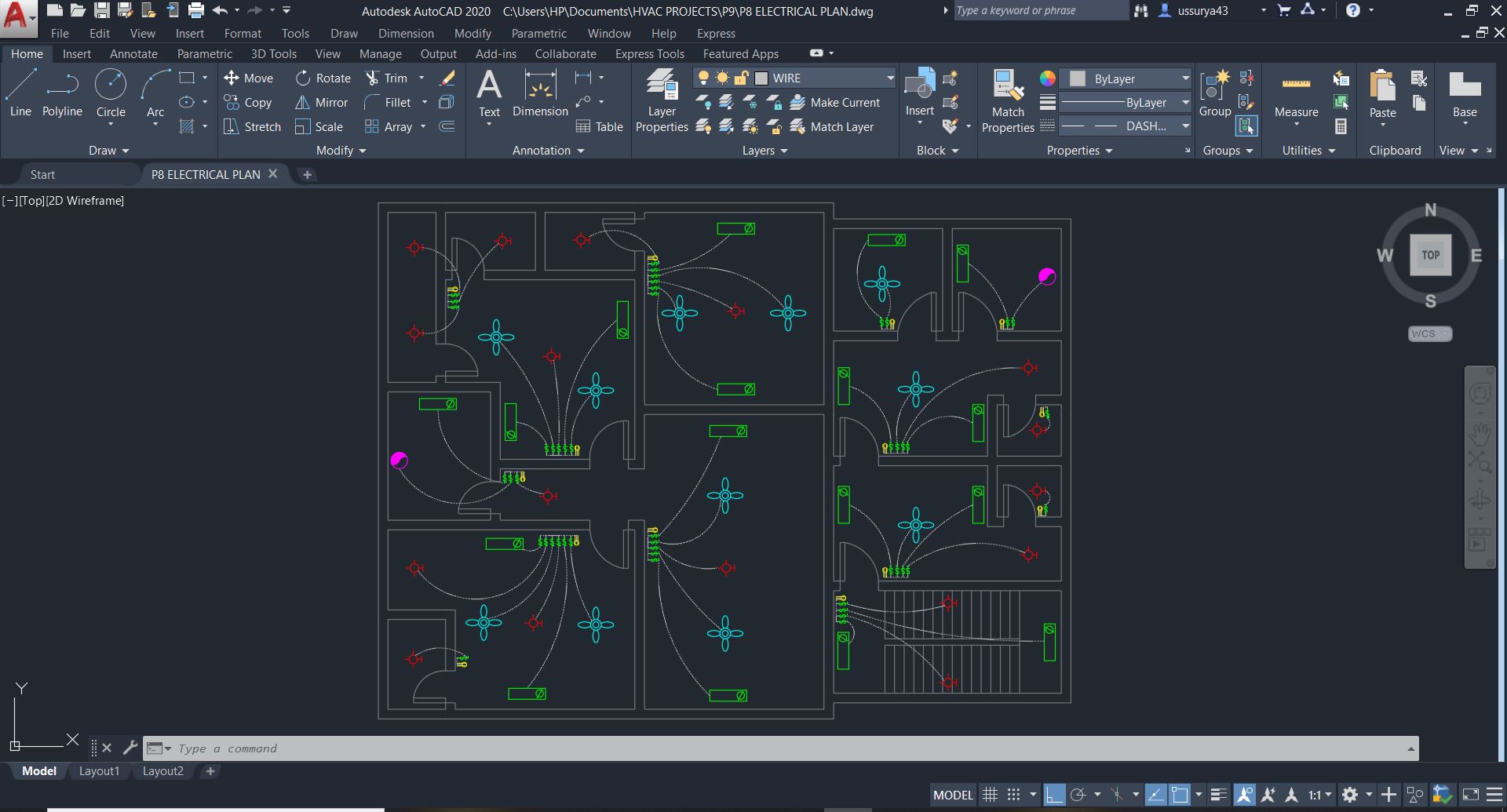Use the Array tool
Image resolution: width=1507 pixels, height=812 pixels.
[x=389, y=127]
